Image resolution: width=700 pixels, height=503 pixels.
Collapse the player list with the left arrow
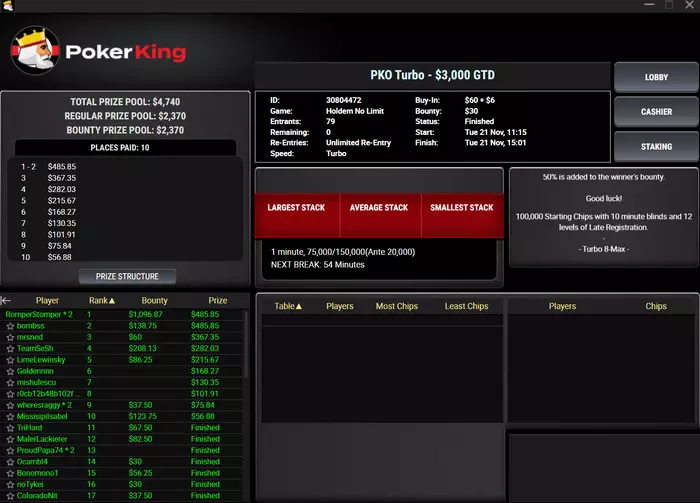coord(5,300)
